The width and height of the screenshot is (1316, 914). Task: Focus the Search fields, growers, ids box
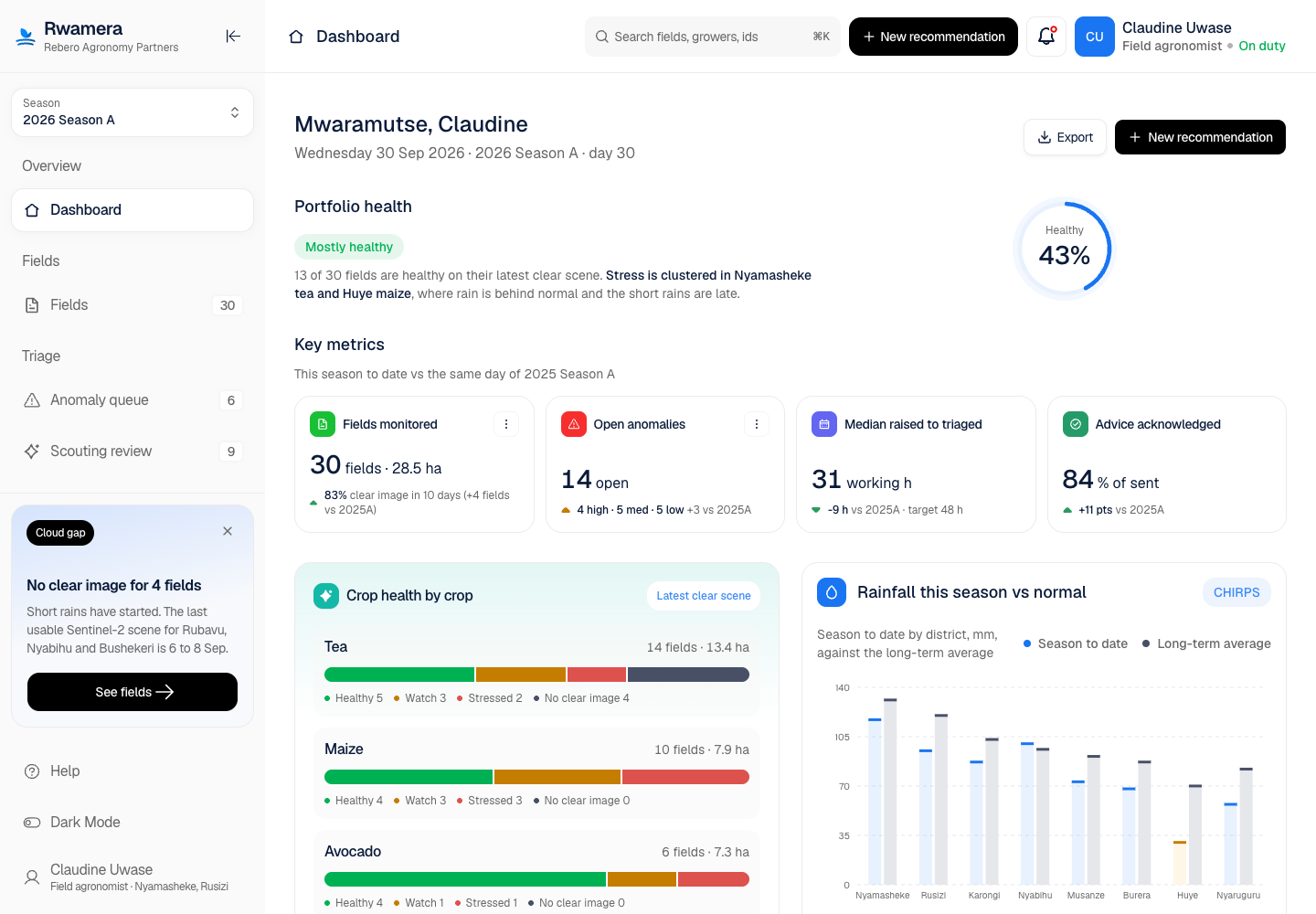coord(713,37)
